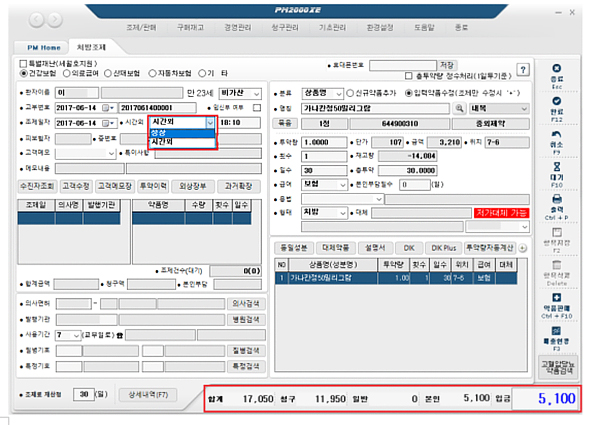
Task: Click the 의사검색 button
Action: click(x=246, y=304)
